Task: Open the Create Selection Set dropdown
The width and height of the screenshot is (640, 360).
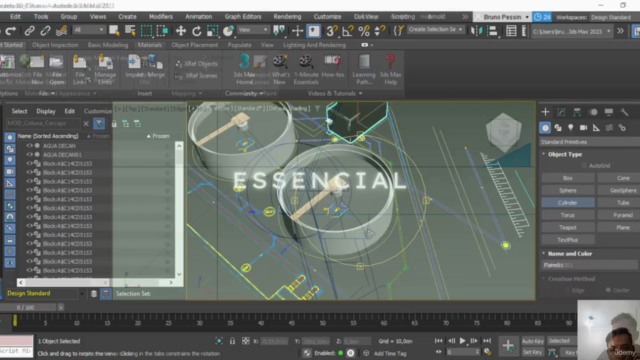Action: click(435, 29)
